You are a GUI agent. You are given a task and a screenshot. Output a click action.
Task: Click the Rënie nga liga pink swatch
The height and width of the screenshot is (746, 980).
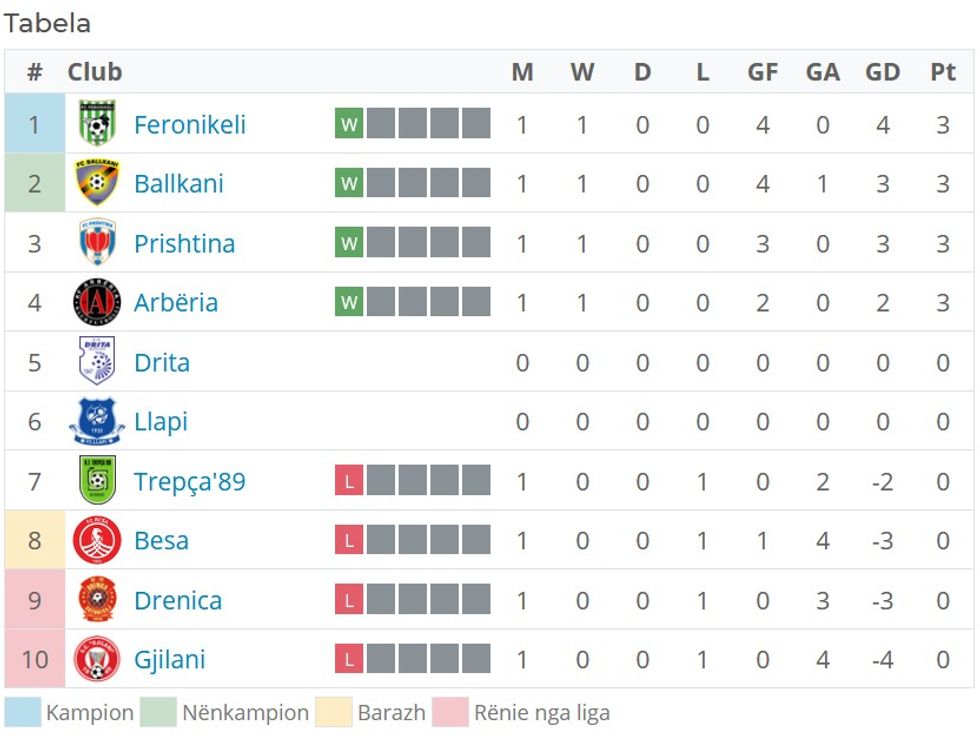[x=450, y=713]
